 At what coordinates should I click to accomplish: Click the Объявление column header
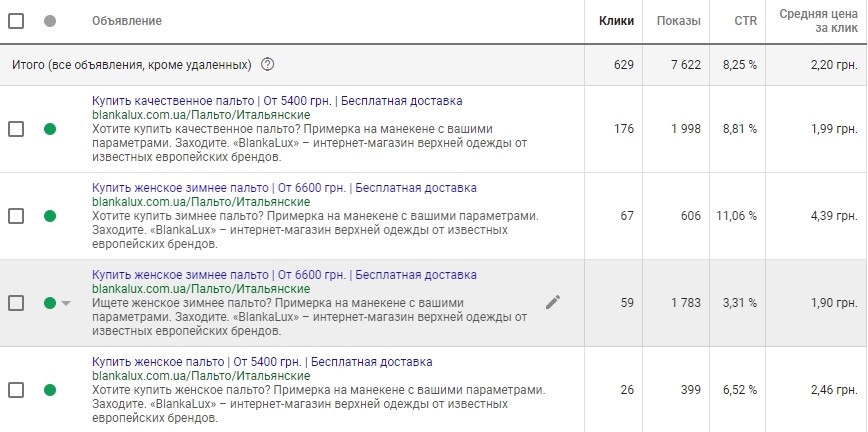point(127,21)
